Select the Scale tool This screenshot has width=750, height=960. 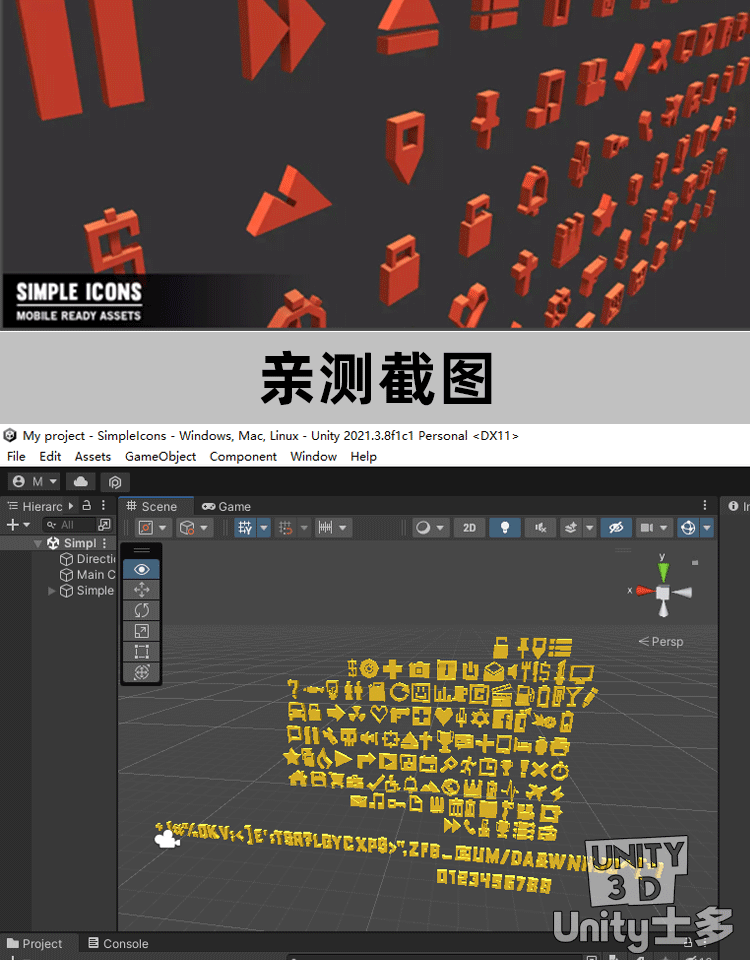141,631
